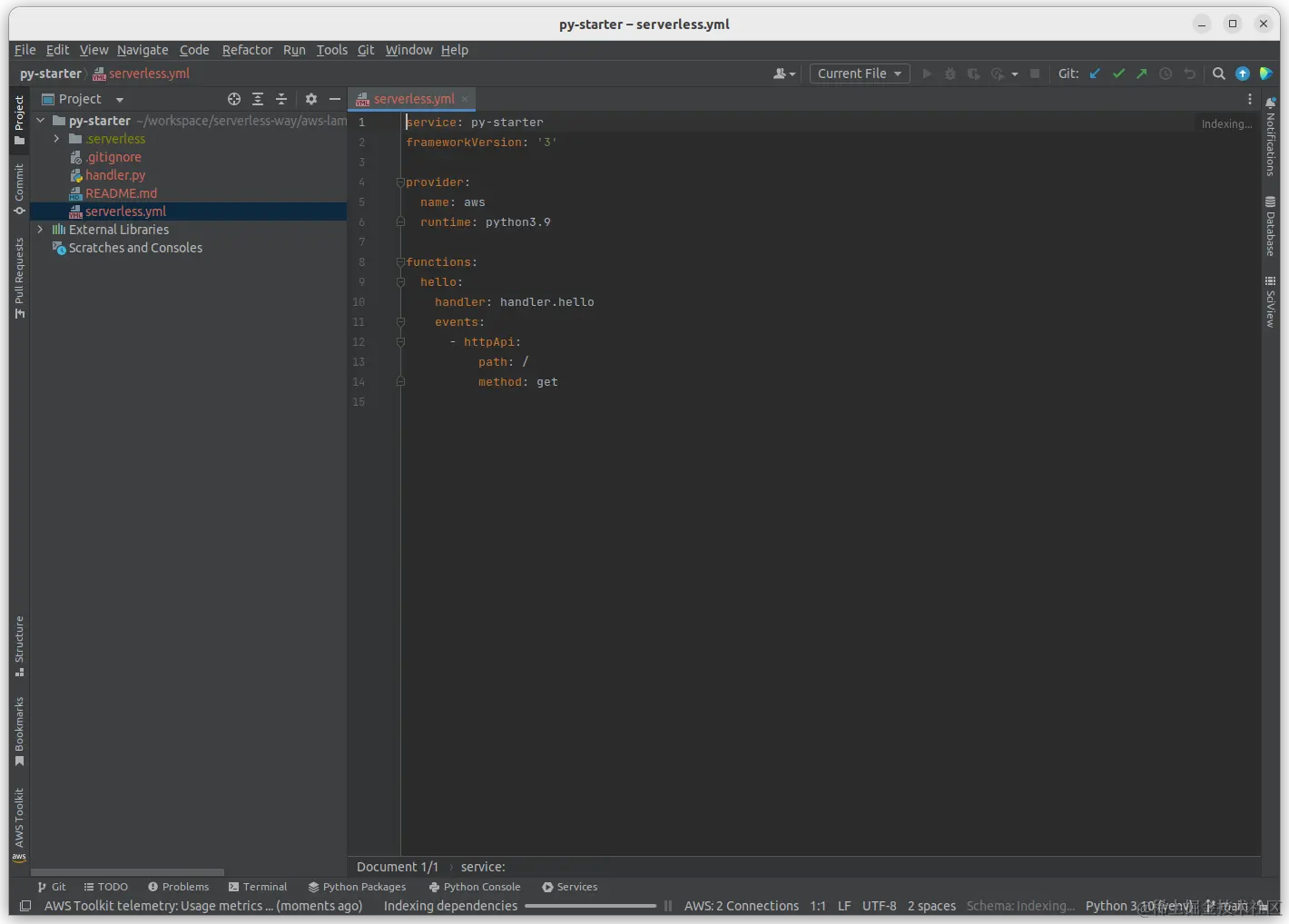Open the Current File run configuration dropdown
Viewport: 1289px width, 924px height.
click(860, 74)
